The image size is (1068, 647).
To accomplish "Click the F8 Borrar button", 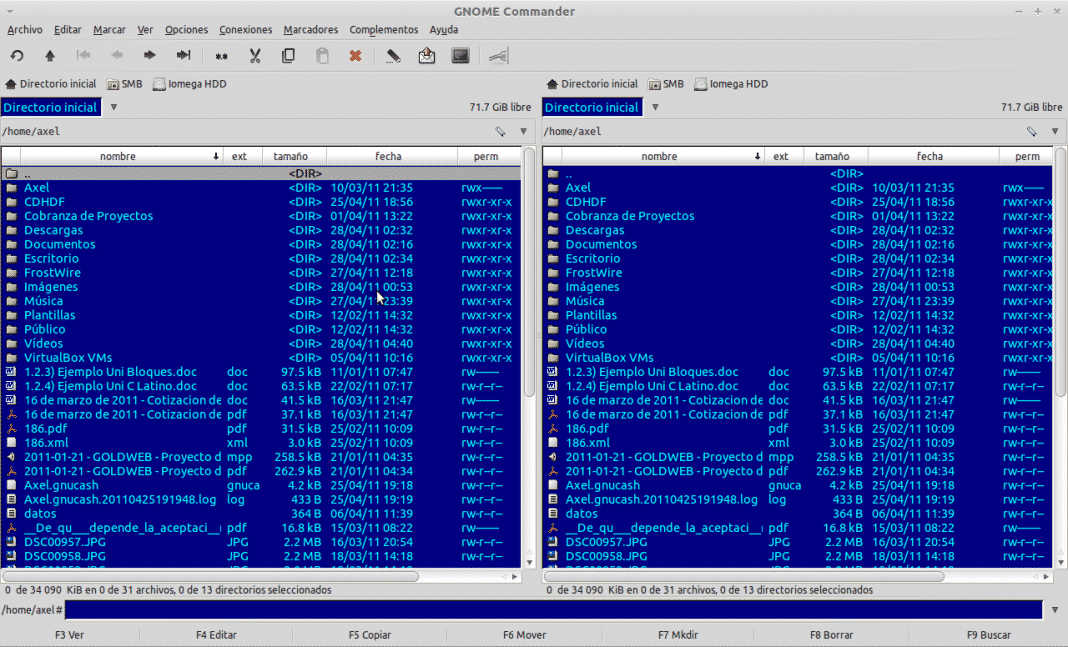I will 832,635.
